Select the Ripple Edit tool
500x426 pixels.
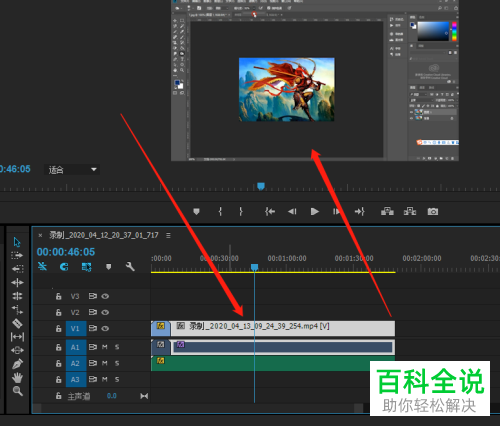point(17,283)
